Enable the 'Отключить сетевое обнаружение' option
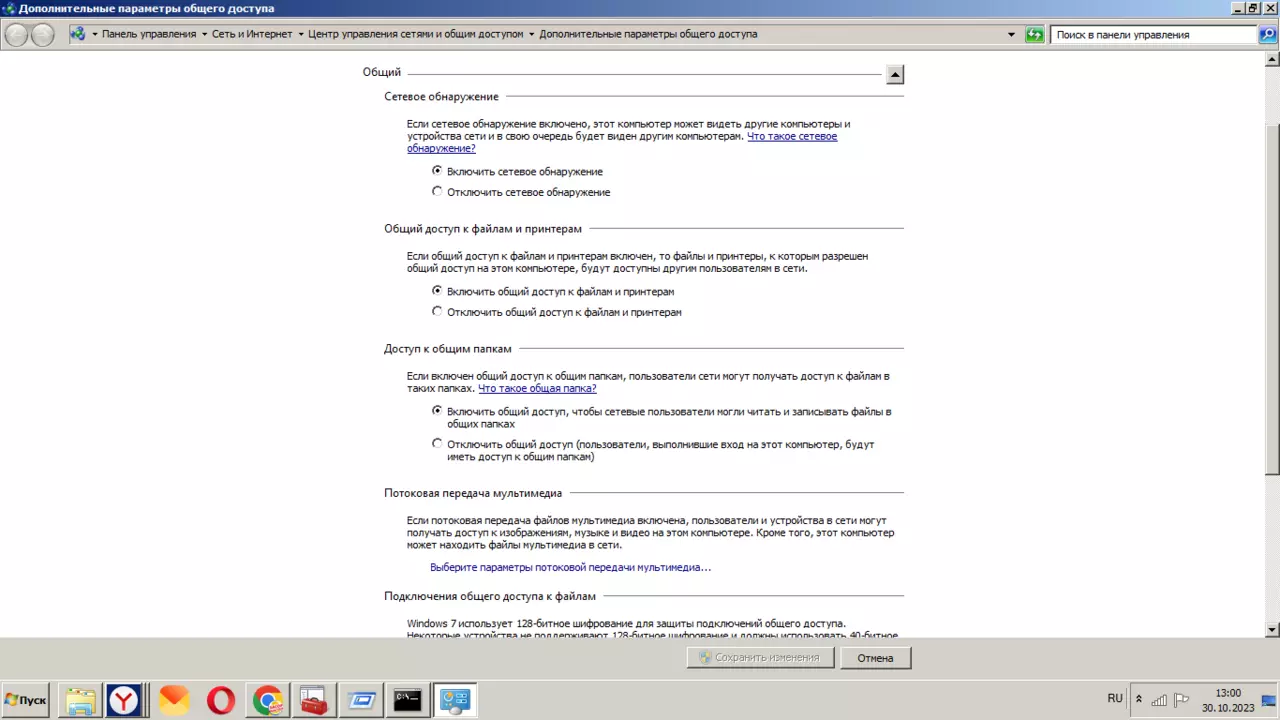This screenshot has width=1280, height=720. (x=437, y=191)
